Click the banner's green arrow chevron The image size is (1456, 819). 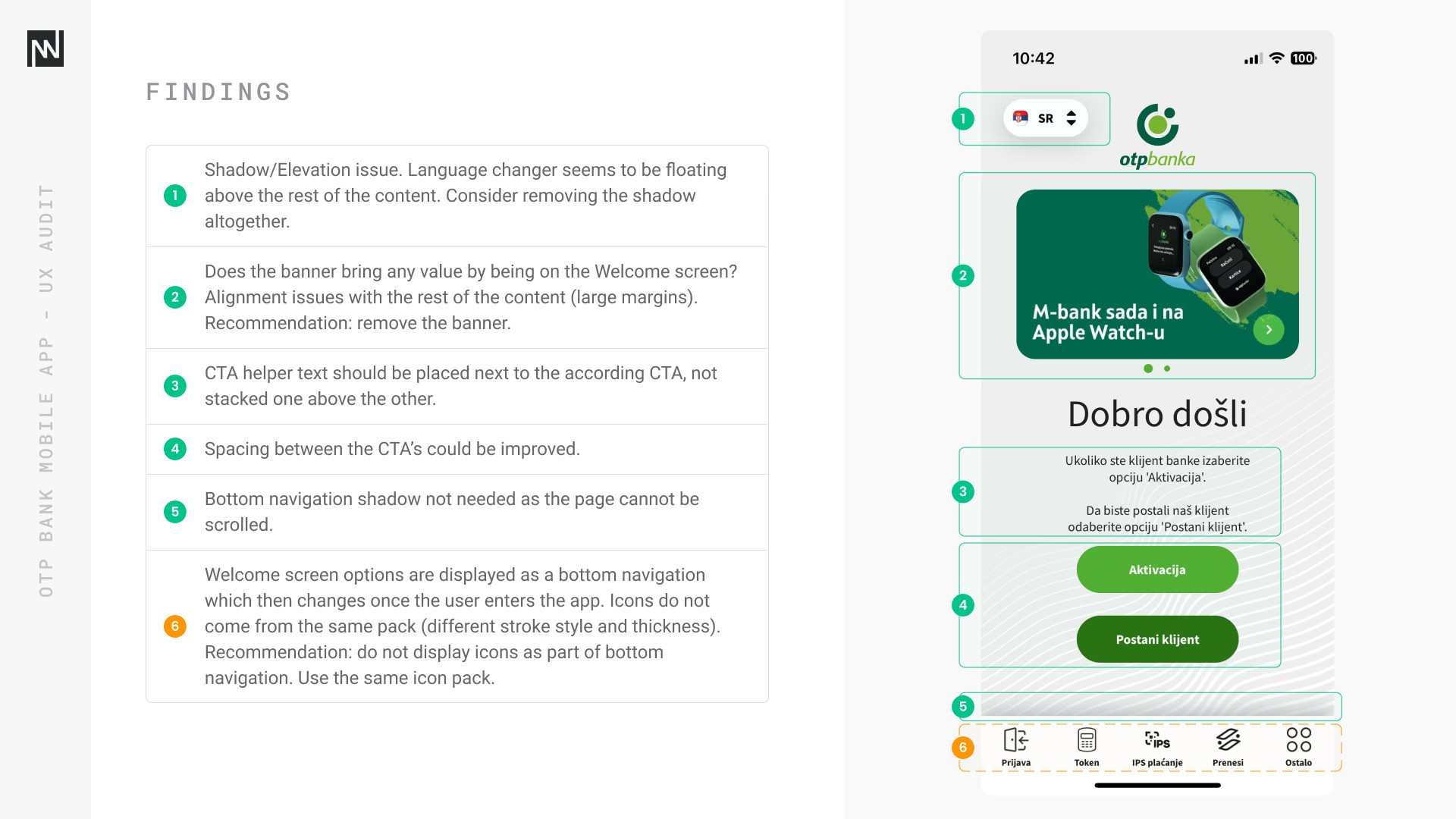pyautogui.click(x=1269, y=330)
